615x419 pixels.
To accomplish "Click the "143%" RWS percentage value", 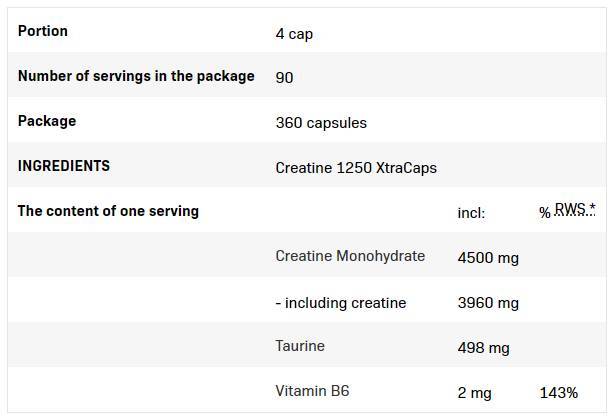I will tap(558, 393).
